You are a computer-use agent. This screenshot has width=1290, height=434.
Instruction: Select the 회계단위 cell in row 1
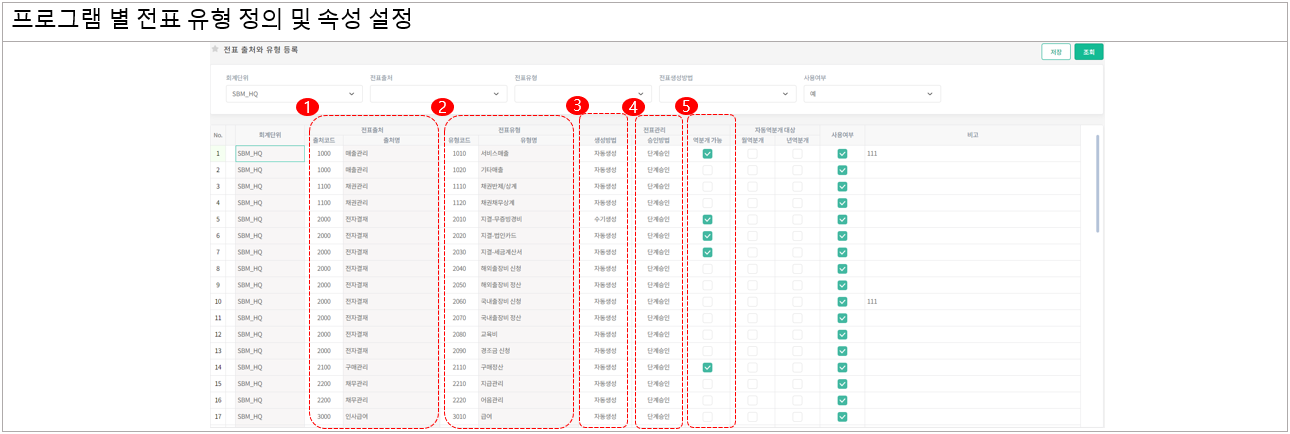point(269,154)
